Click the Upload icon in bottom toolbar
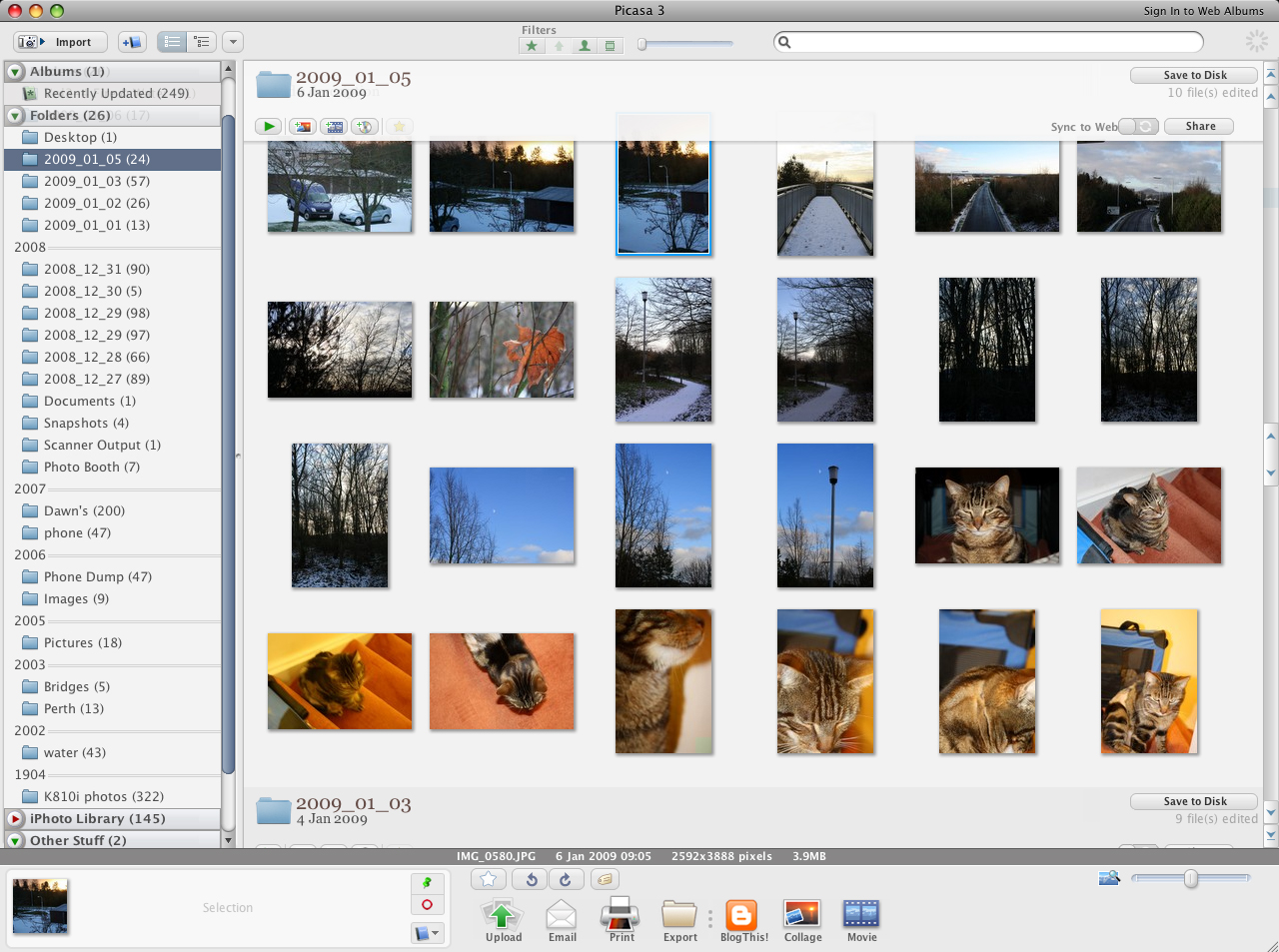 [x=503, y=919]
